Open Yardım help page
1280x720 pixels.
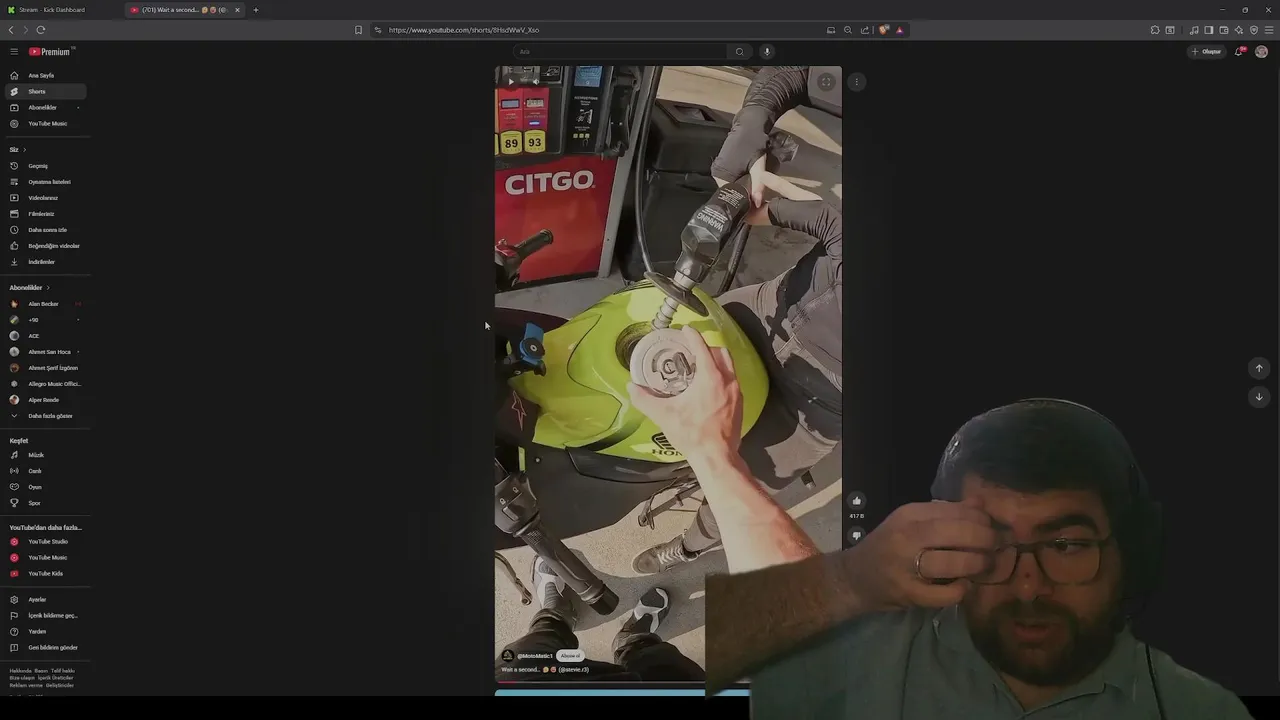pyautogui.click(x=45, y=631)
